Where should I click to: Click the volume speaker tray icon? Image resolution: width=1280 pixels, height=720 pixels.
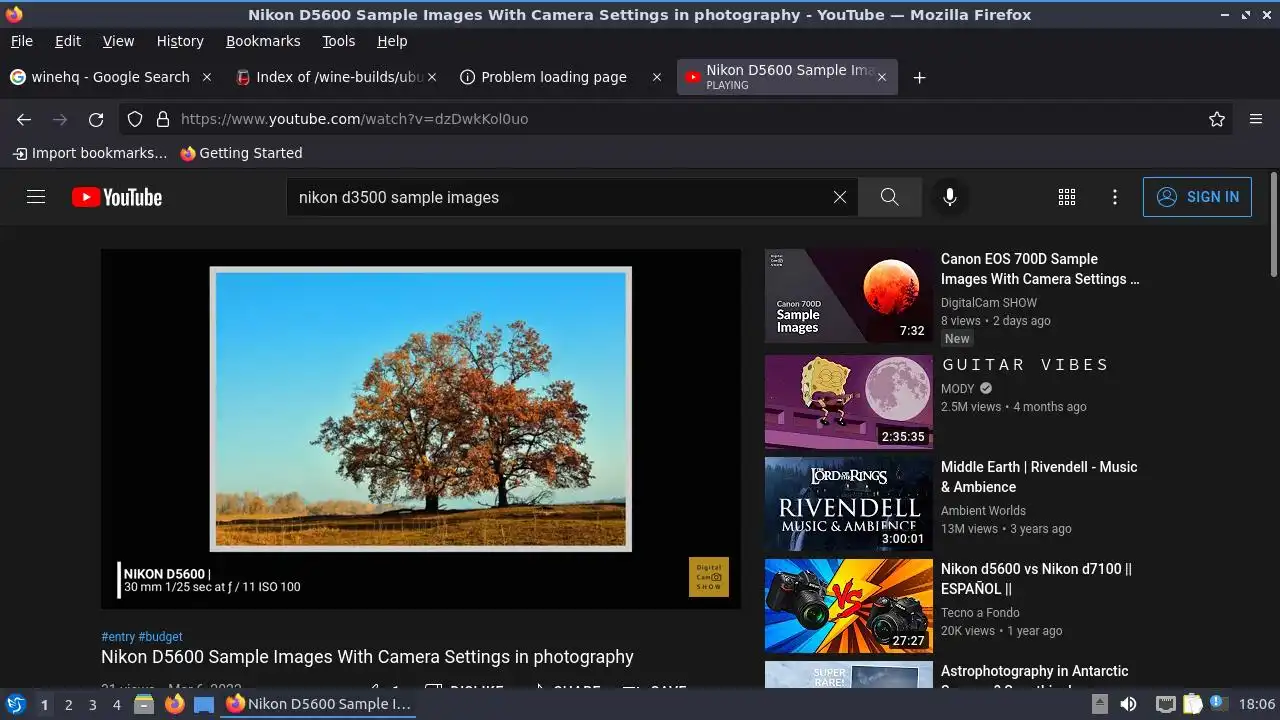[x=1128, y=704]
